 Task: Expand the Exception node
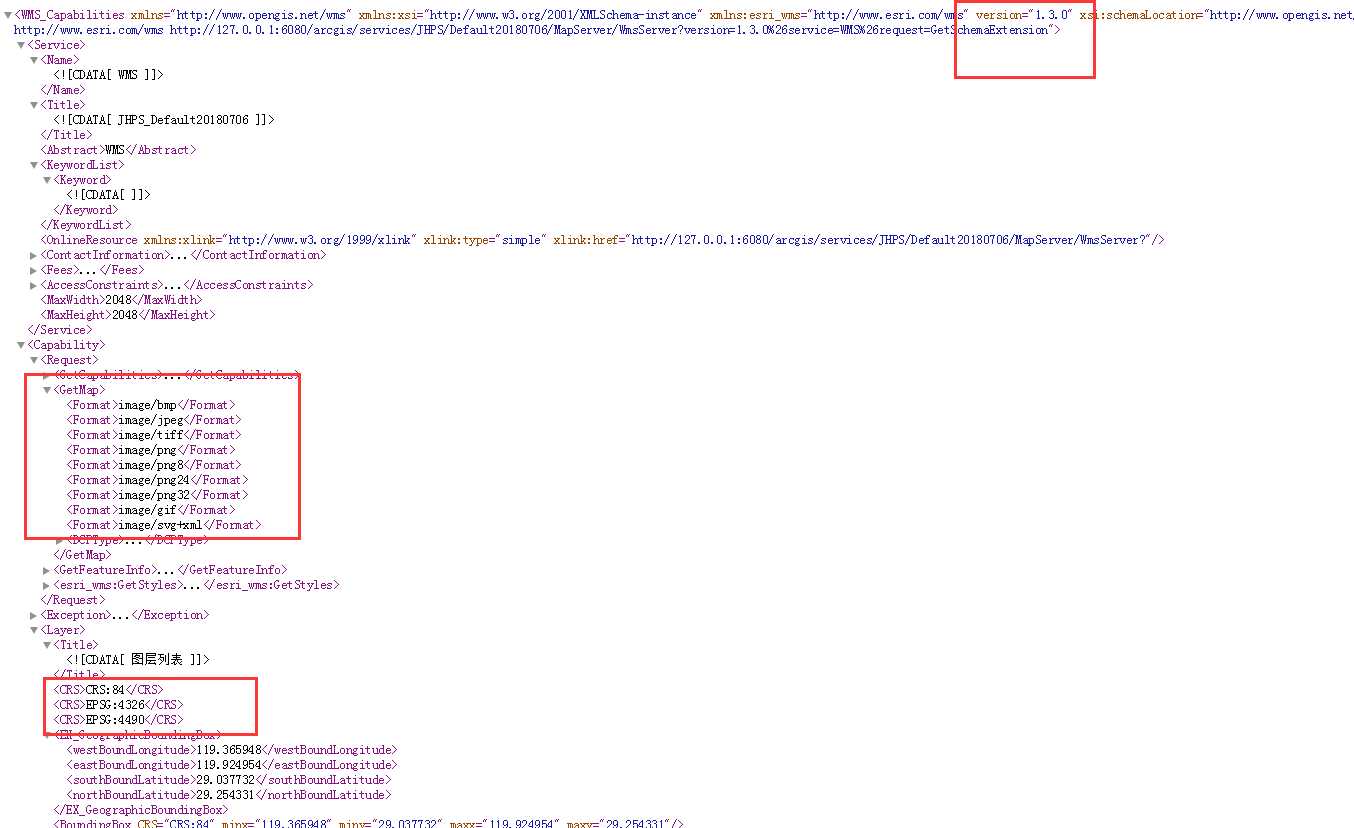pyautogui.click(x=34, y=615)
